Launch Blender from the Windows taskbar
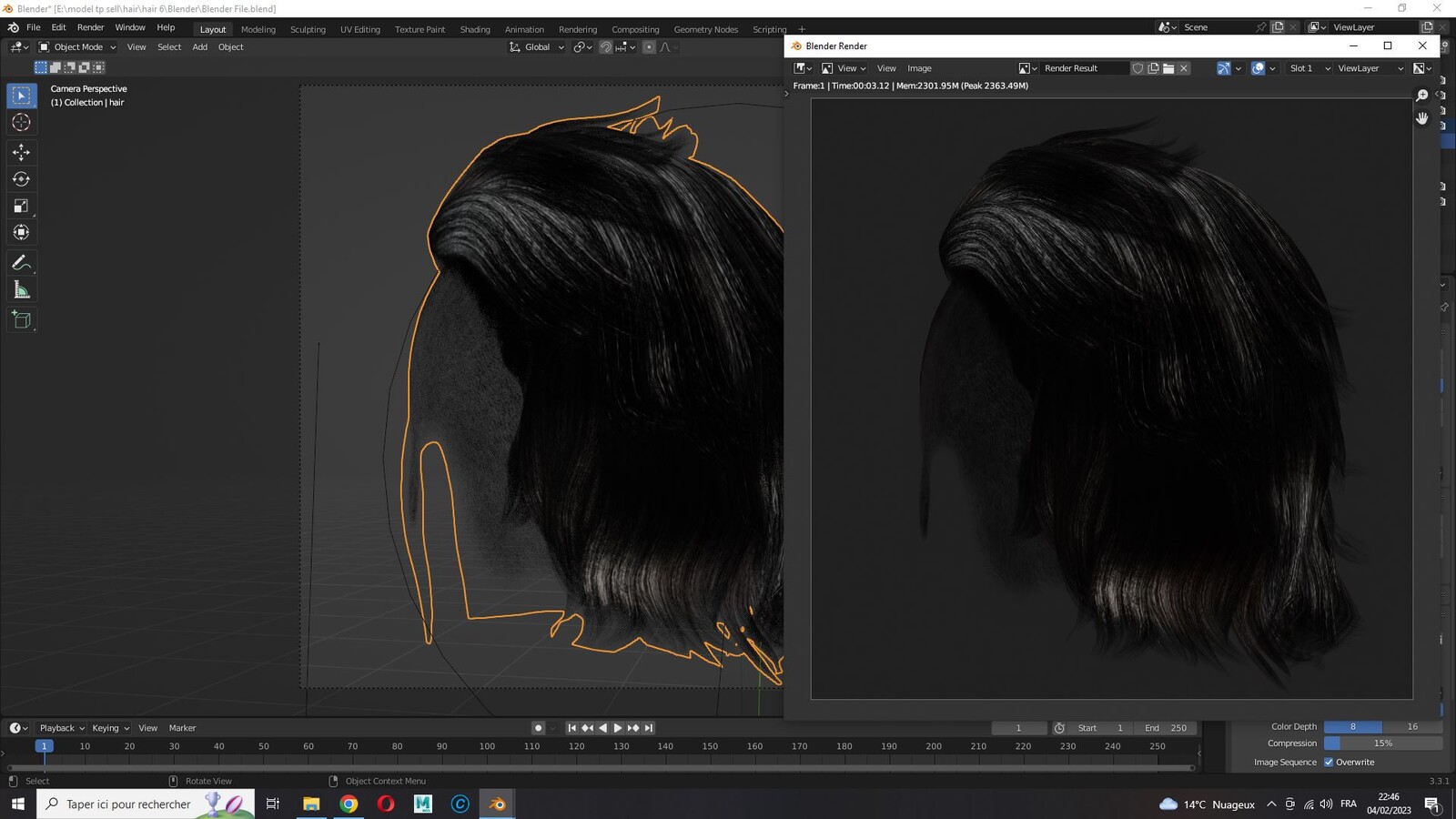1456x819 pixels. coord(498,804)
